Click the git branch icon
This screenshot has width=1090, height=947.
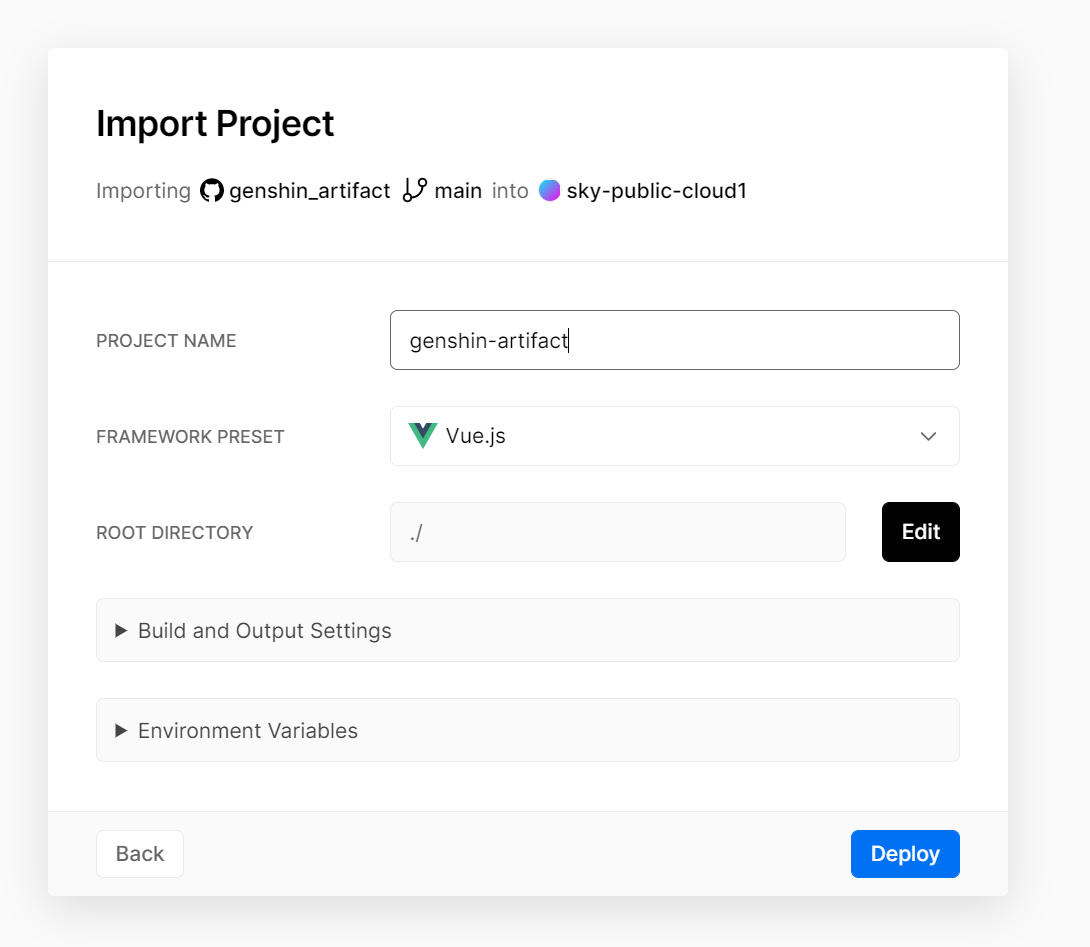click(415, 190)
